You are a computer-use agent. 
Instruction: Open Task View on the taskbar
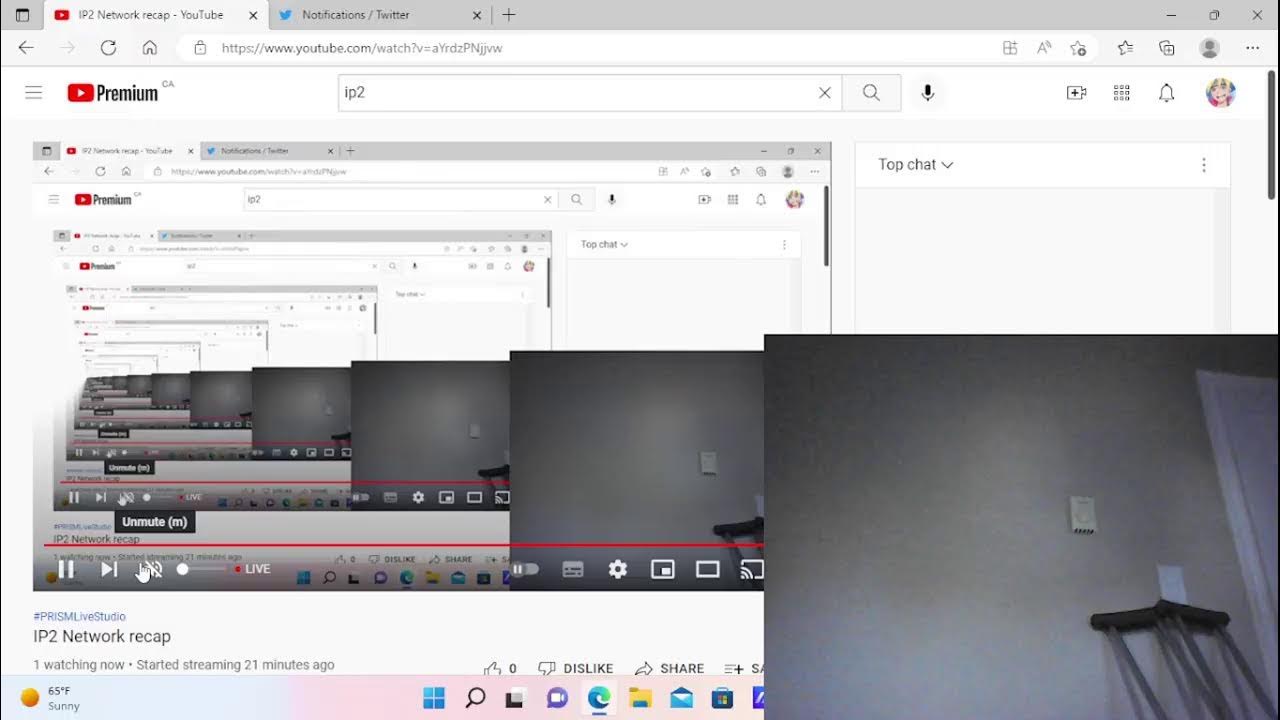pyautogui.click(x=516, y=698)
